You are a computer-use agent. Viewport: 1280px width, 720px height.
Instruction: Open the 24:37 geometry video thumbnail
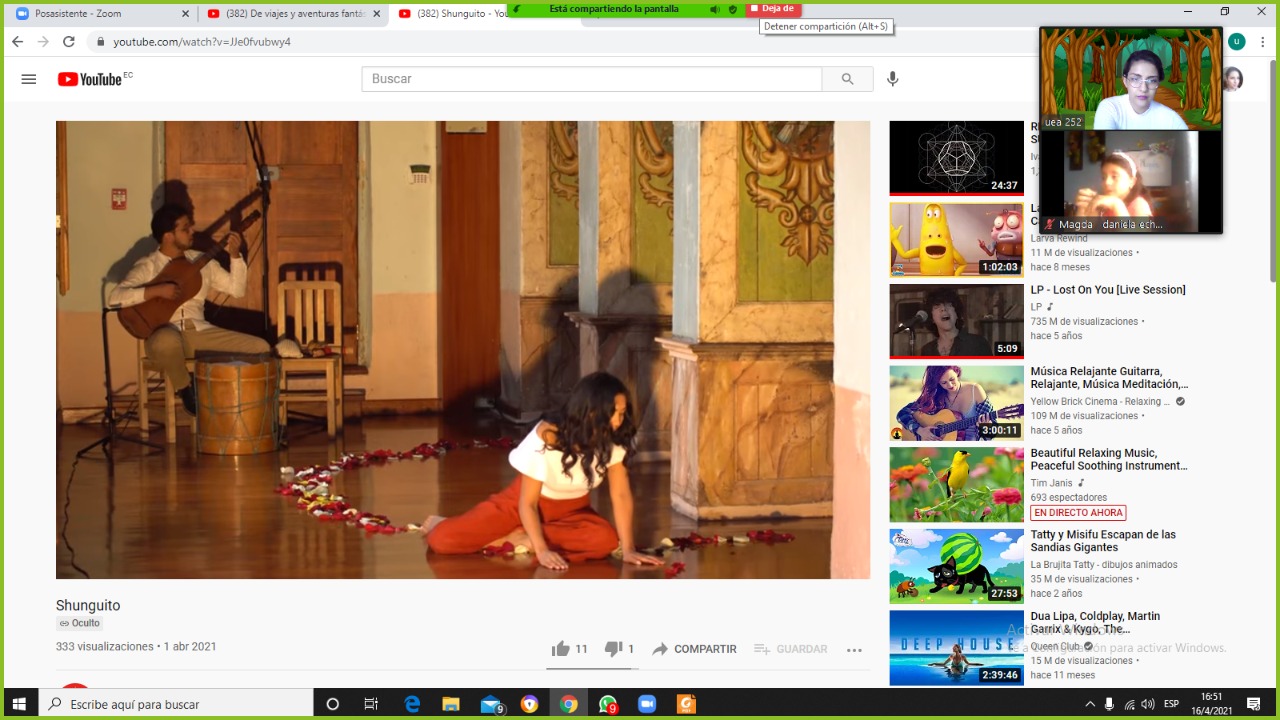point(957,158)
